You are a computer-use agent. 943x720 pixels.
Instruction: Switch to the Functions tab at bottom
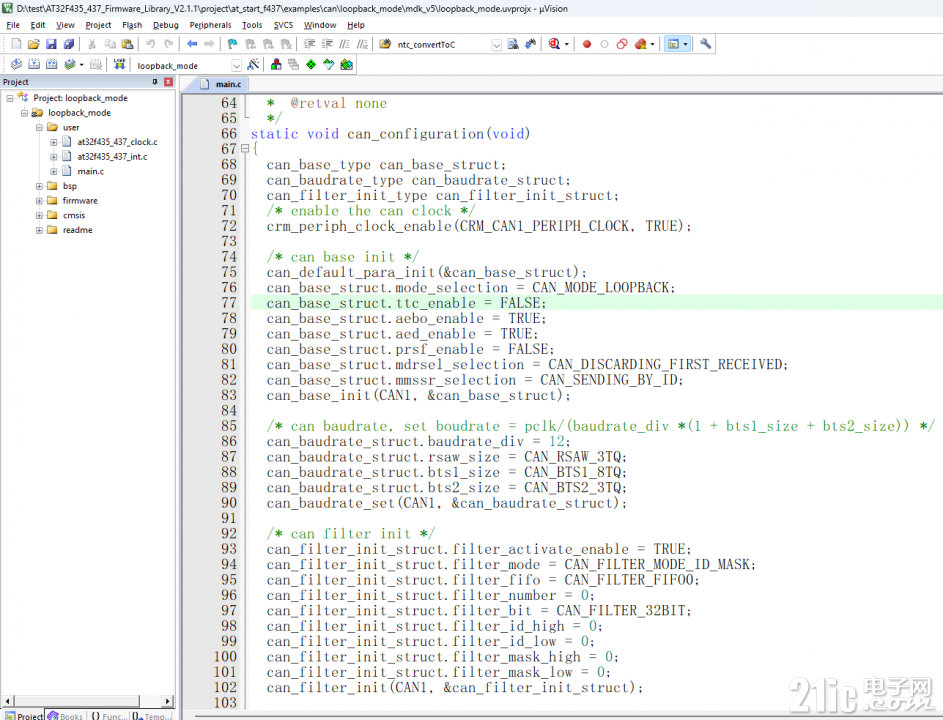pos(109,715)
